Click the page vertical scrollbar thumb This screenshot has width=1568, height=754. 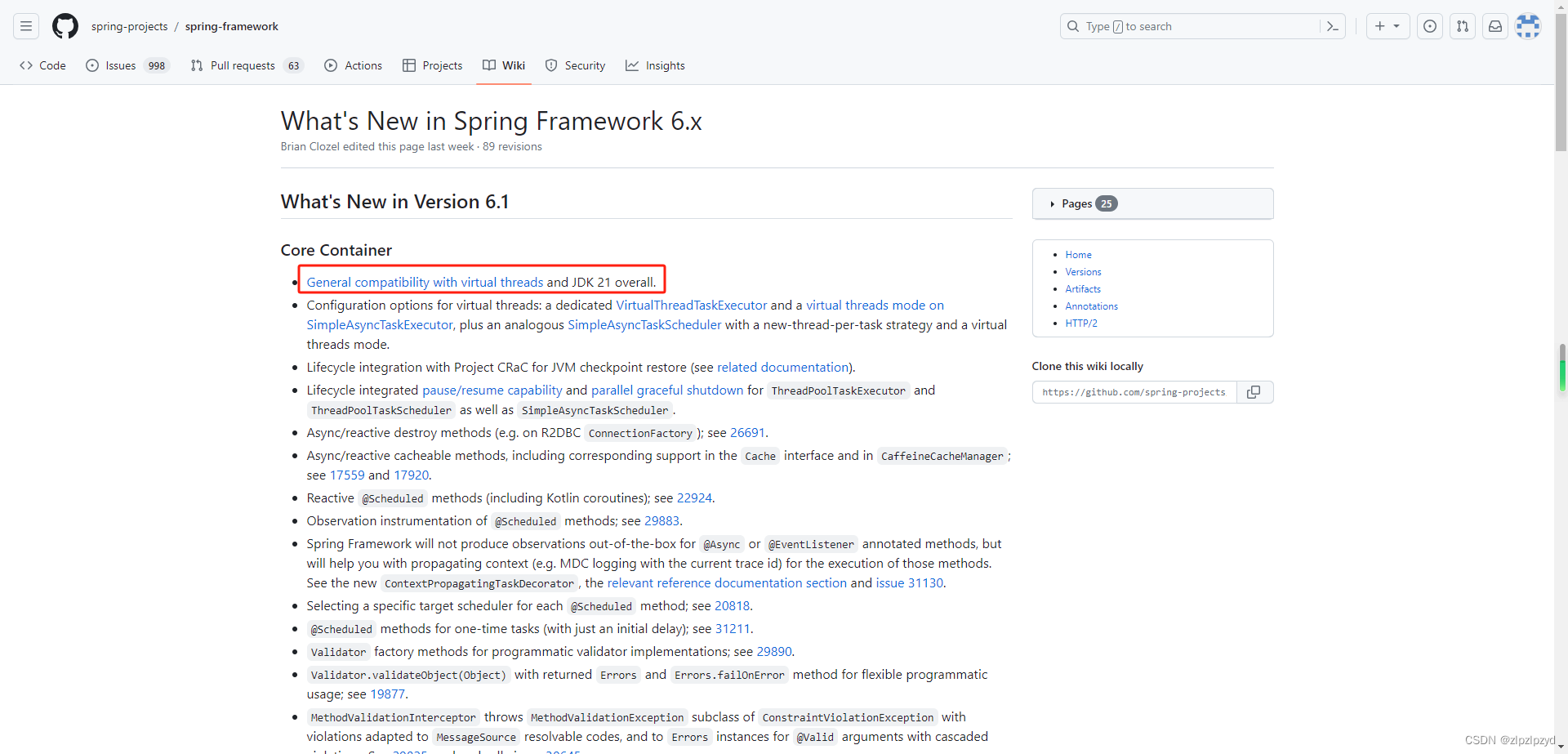tap(1561, 82)
